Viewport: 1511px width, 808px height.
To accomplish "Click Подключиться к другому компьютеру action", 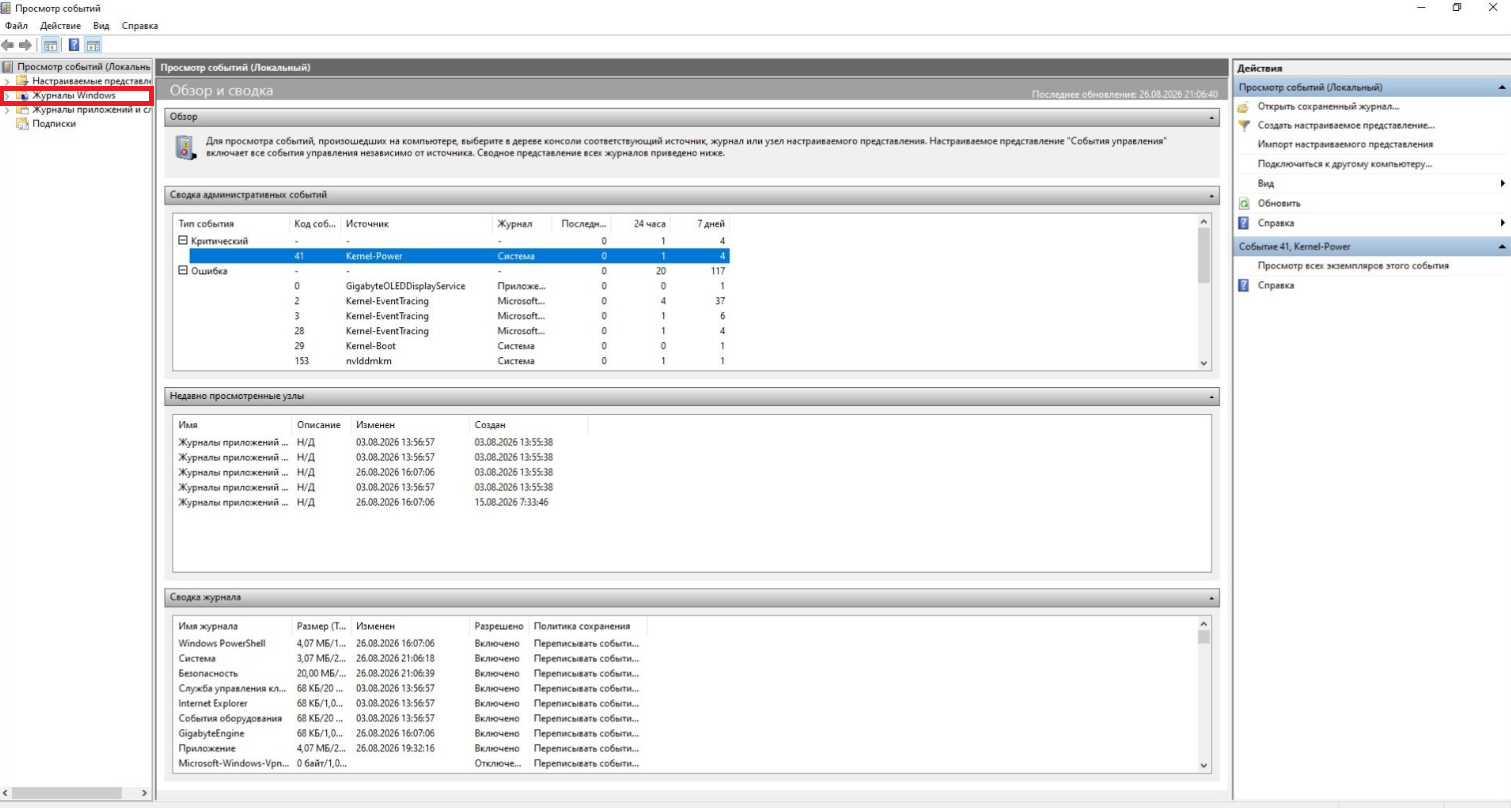I will point(1345,164).
